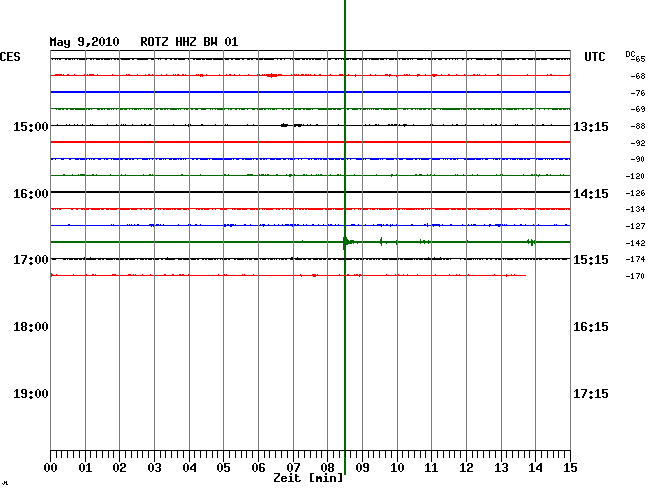The image size is (650, 494).
Task: Click the DC offset value -142
Action: (x=635, y=243)
